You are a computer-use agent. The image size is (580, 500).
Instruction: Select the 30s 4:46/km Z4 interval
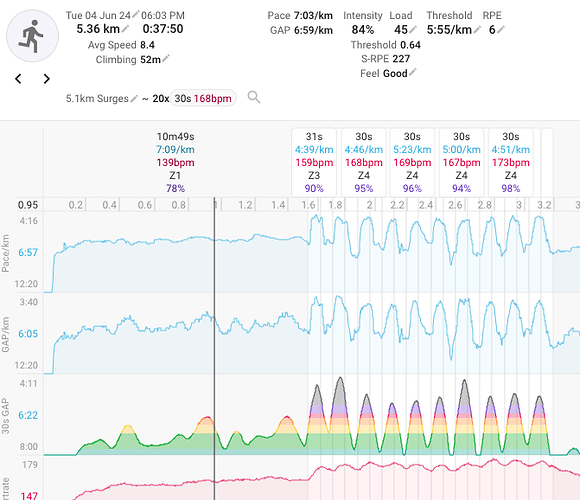pyautogui.click(x=364, y=162)
